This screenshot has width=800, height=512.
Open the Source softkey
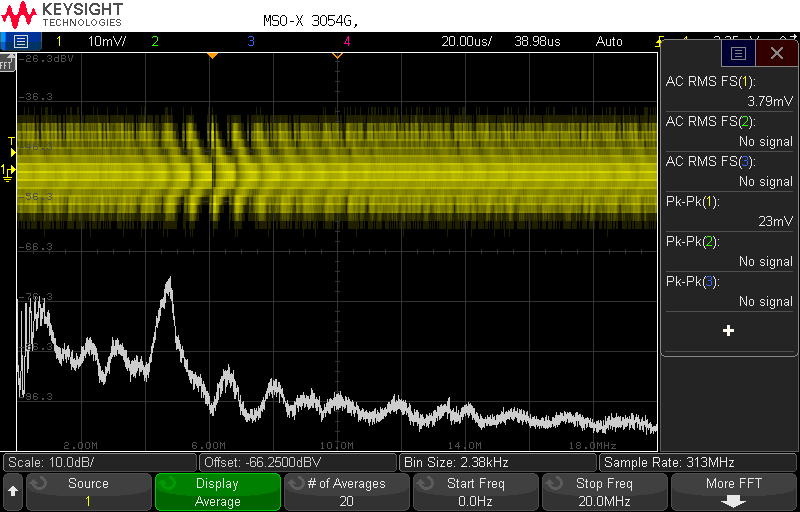[x=88, y=492]
